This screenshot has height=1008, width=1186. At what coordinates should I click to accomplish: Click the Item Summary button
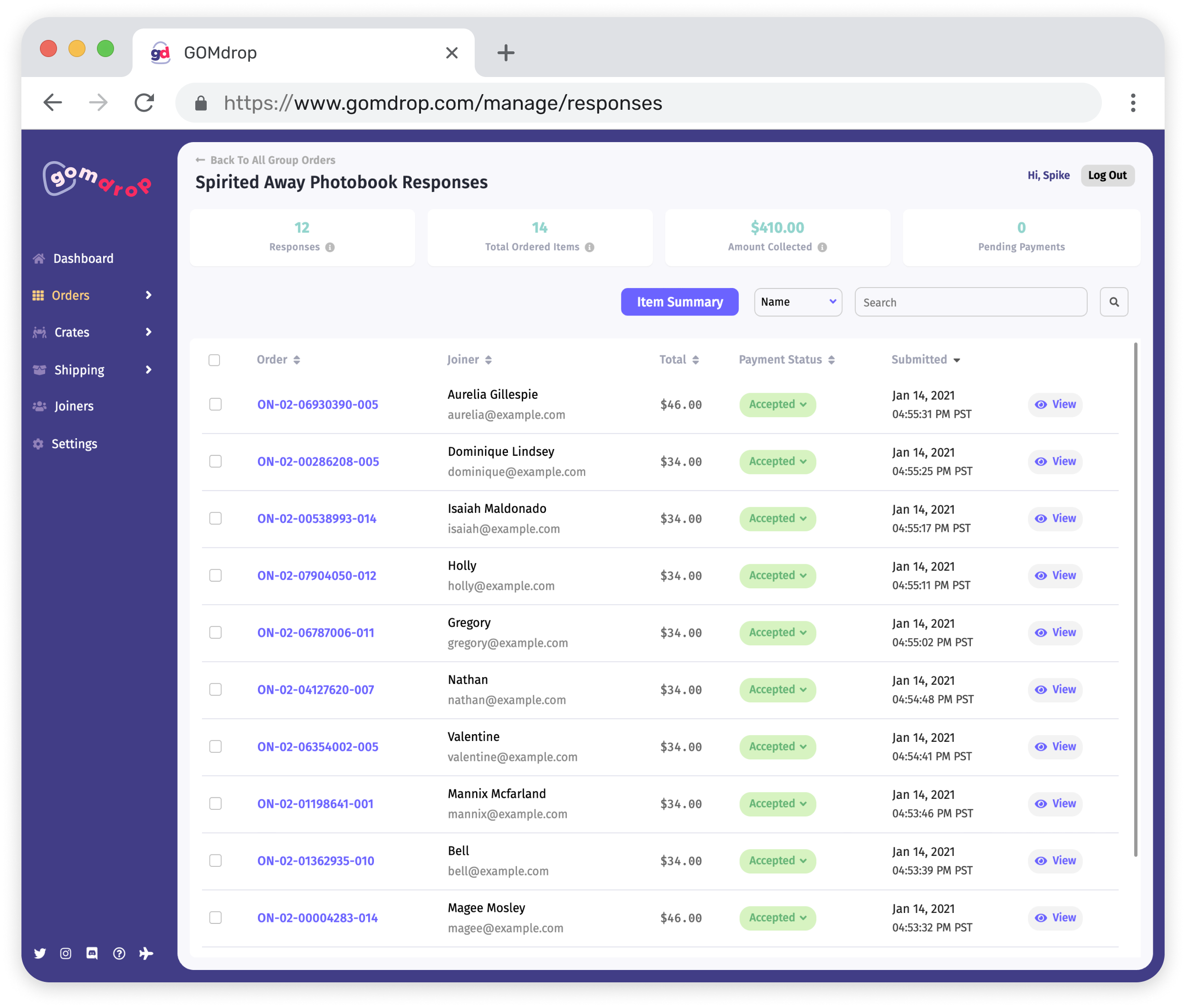click(680, 302)
